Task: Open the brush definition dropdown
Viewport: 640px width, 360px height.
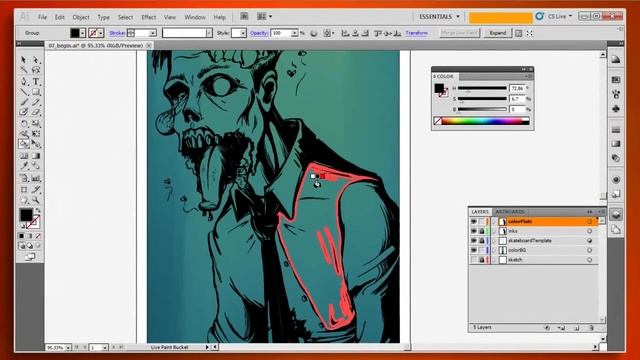Action: coord(209,33)
